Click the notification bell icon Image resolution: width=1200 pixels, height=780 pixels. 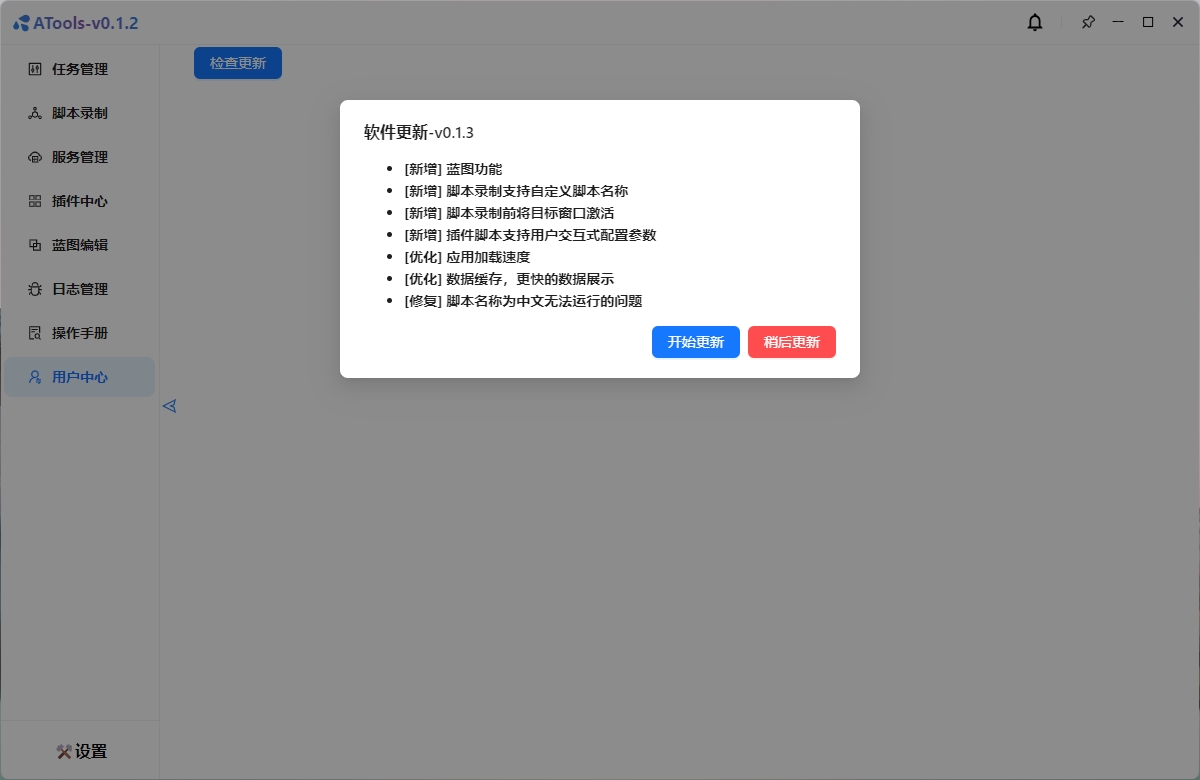1035,22
